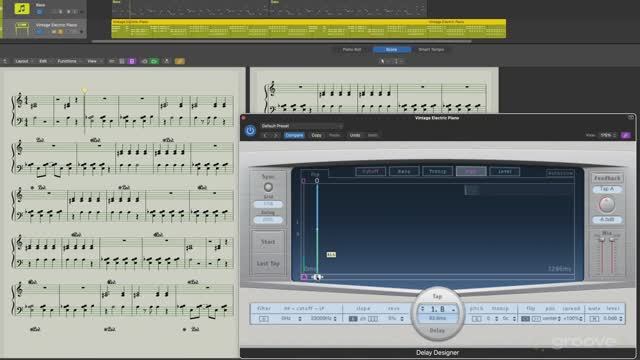The width and height of the screenshot is (640, 360).
Task: Click the green link icon in score toolbar
Action: pyautogui.click(x=154, y=61)
